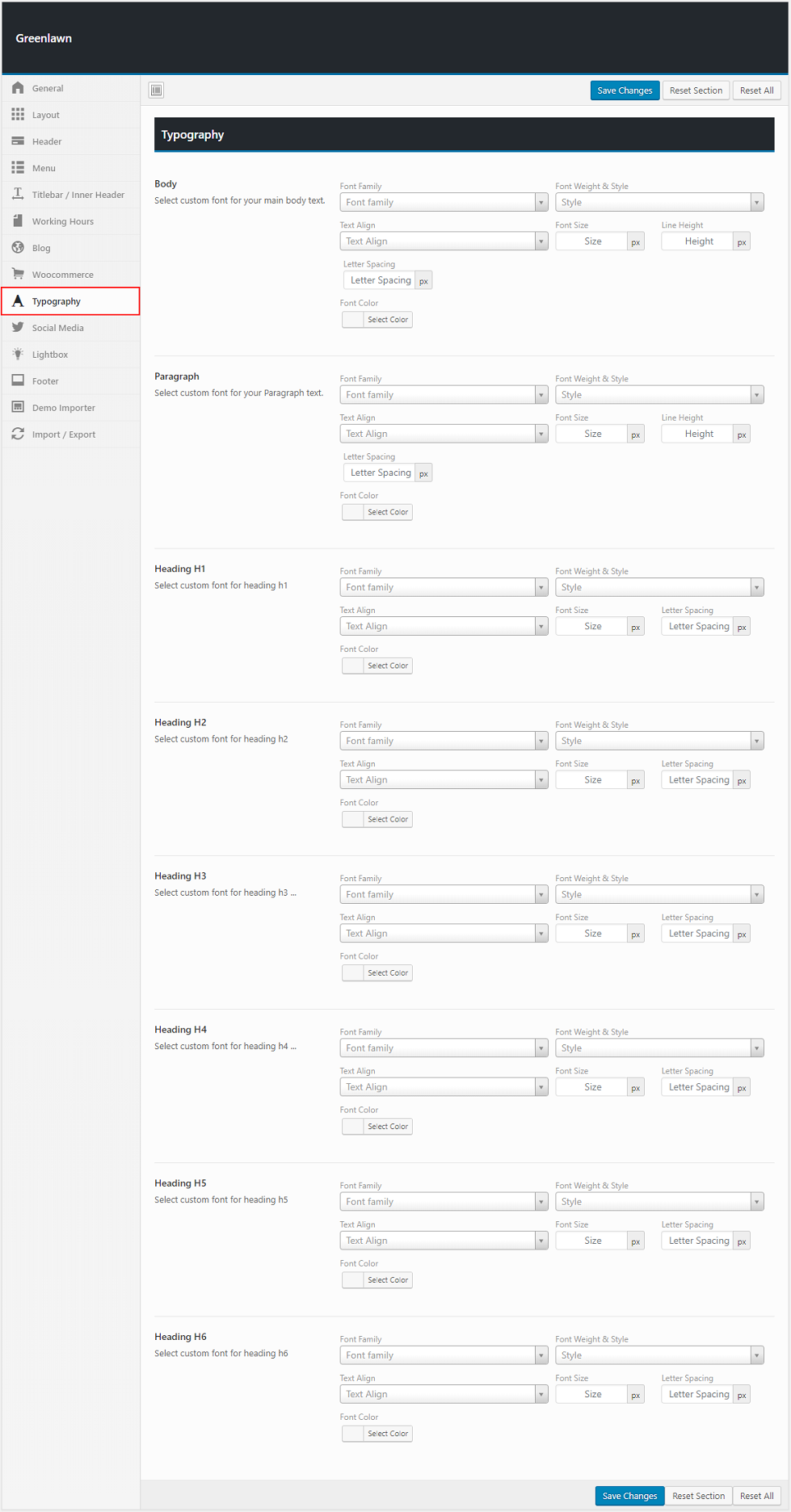Click the Lightbox bulb icon
The width and height of the screenshot is (791, 1512).
pos(18,355)
